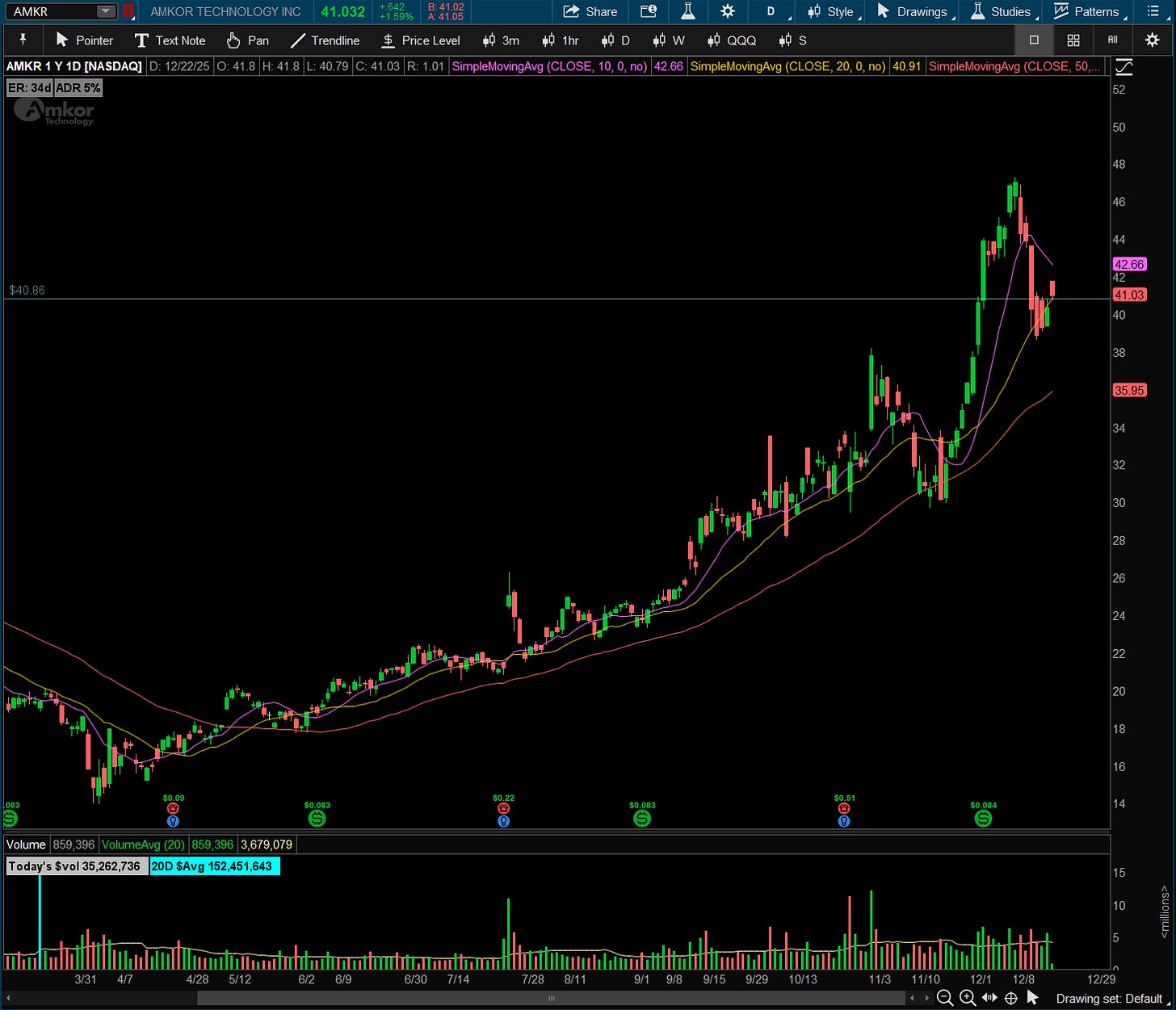Click the dividend marker near 6/2
Image resolution: width=1176 pixels, height=1010 pixels.
click(x=317, y=818)
